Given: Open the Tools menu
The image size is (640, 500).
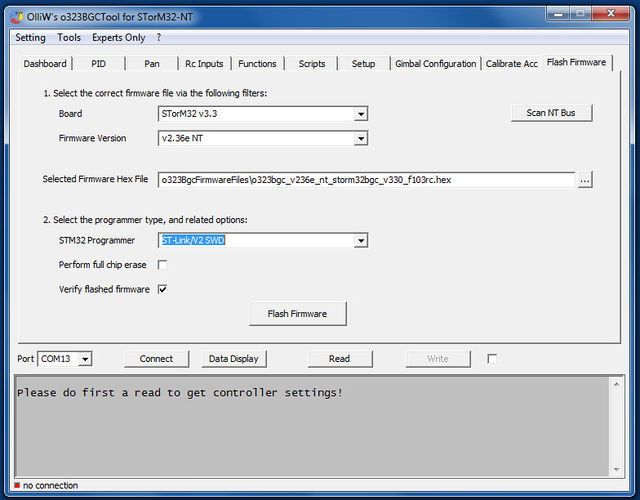Looking at the screenshot, I should point(69,37).
